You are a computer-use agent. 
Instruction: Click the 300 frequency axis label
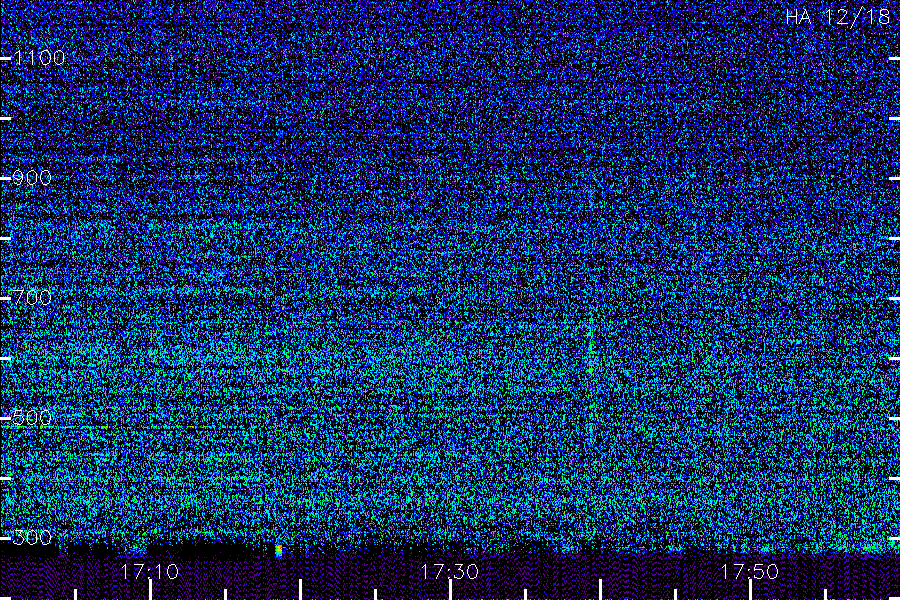point(32,537)
